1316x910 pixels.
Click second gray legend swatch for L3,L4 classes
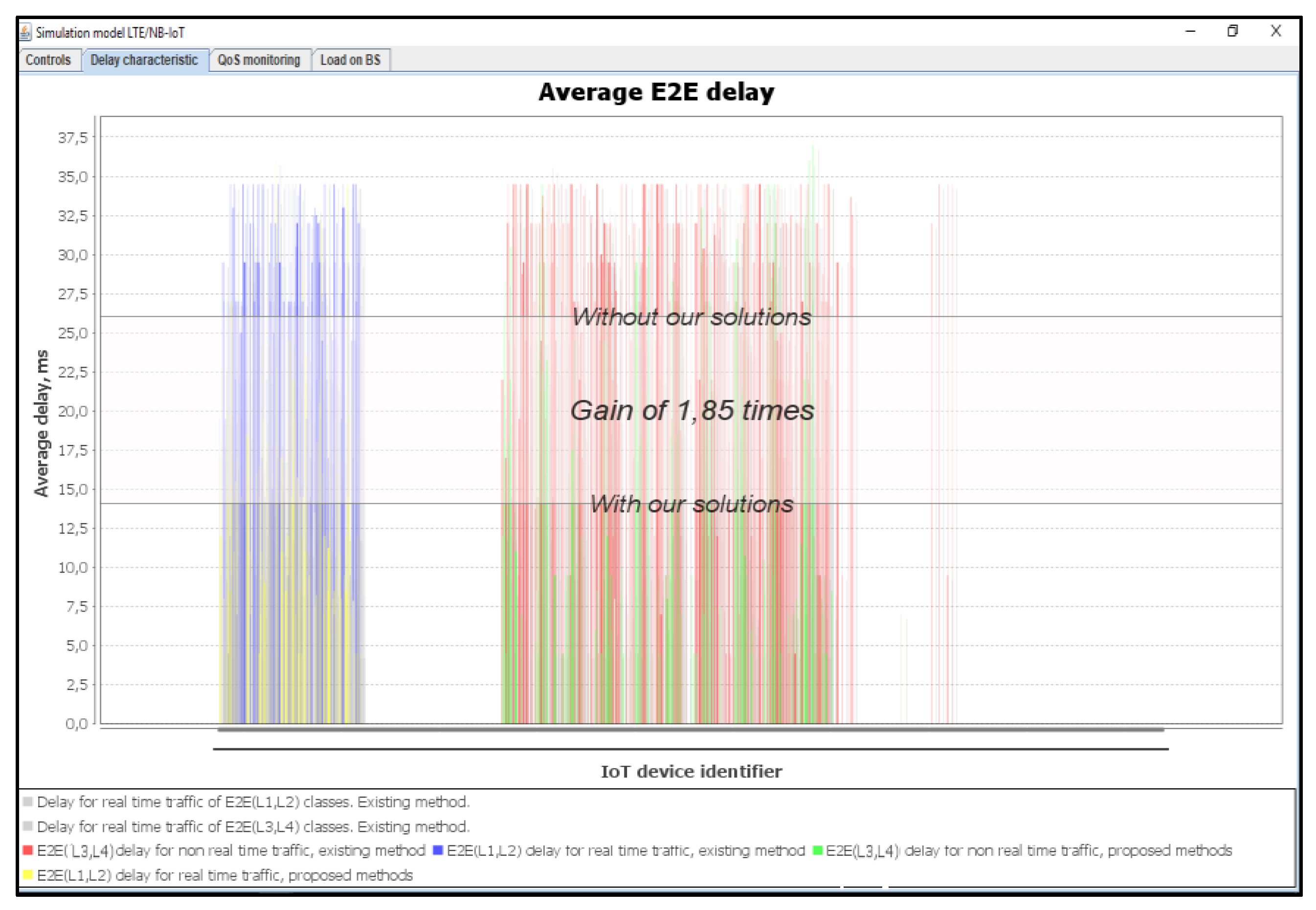(x=27, y=827)
